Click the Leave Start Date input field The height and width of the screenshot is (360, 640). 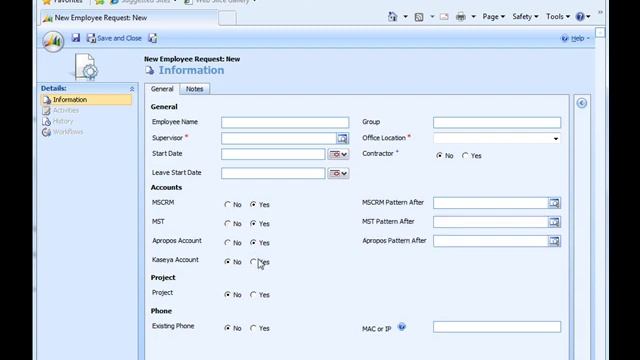(273, 173)
